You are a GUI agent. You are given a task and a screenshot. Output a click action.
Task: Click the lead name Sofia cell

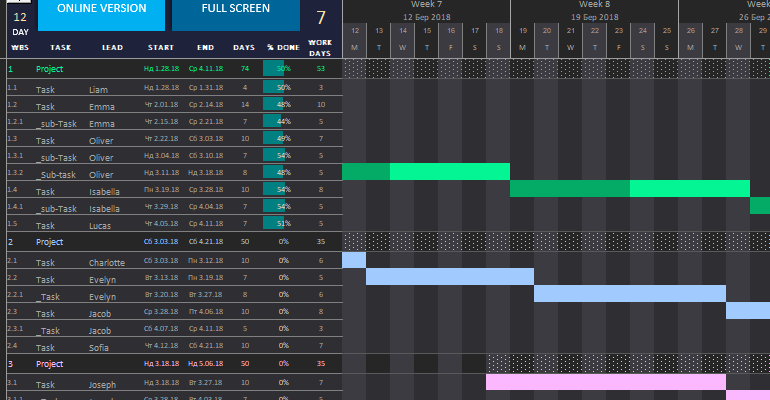click(100, 346)
